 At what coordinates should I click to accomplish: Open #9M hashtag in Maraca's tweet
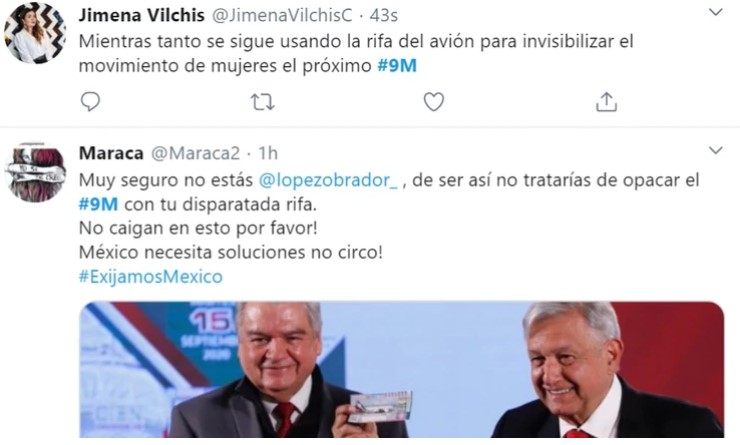coord(98,204)
